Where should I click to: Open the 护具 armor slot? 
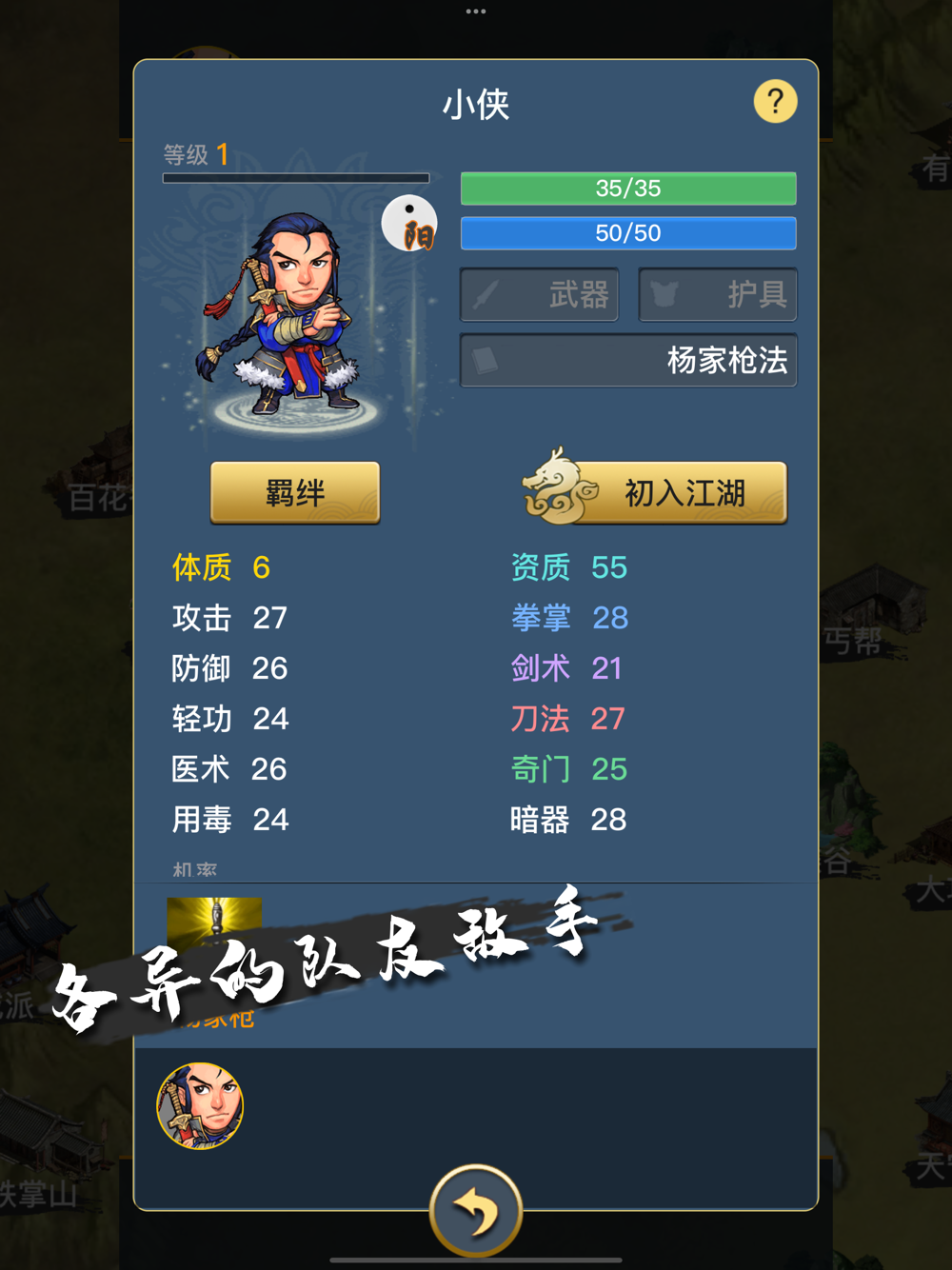(718, 295)
